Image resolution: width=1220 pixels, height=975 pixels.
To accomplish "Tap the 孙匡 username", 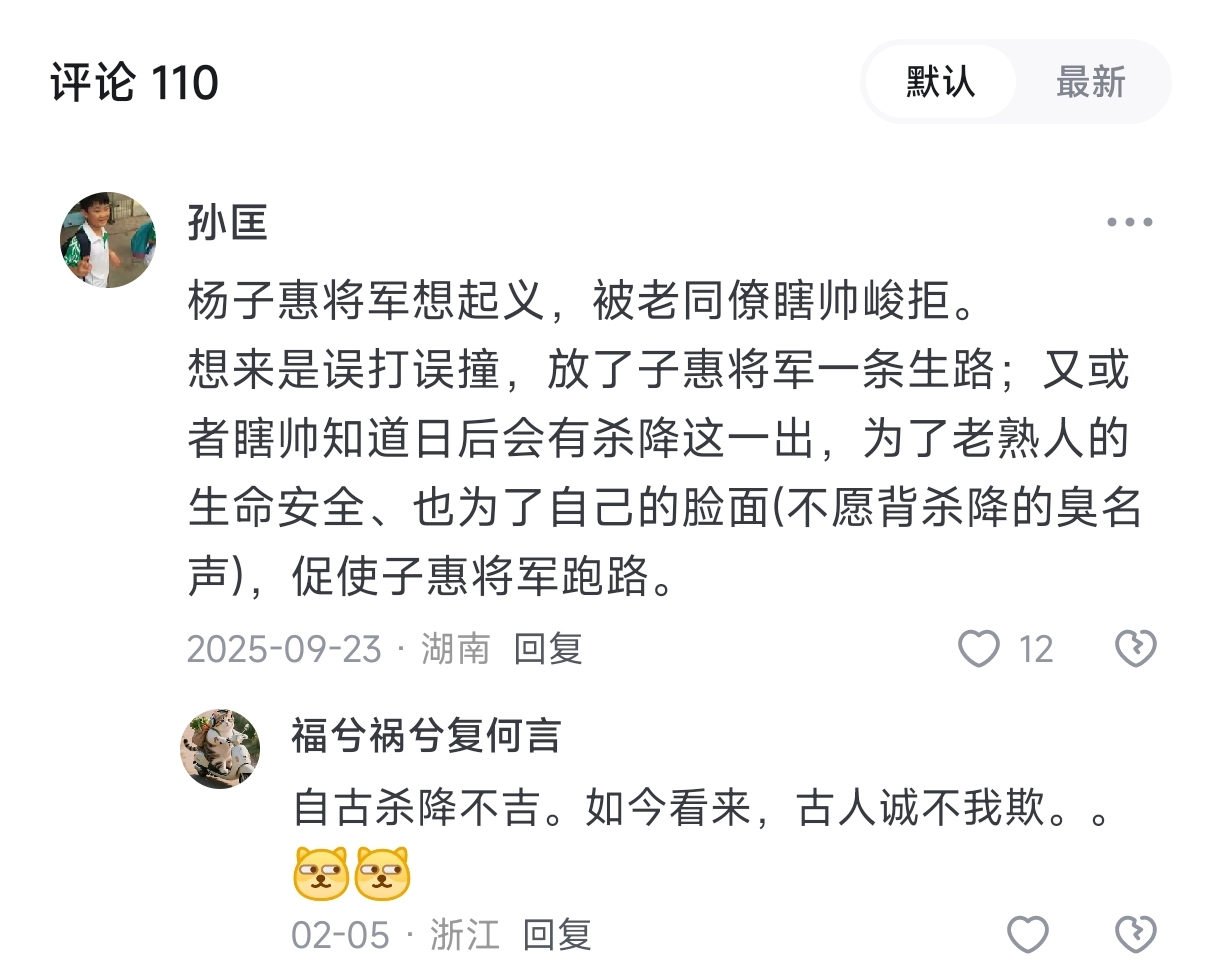I will point(228,223).
